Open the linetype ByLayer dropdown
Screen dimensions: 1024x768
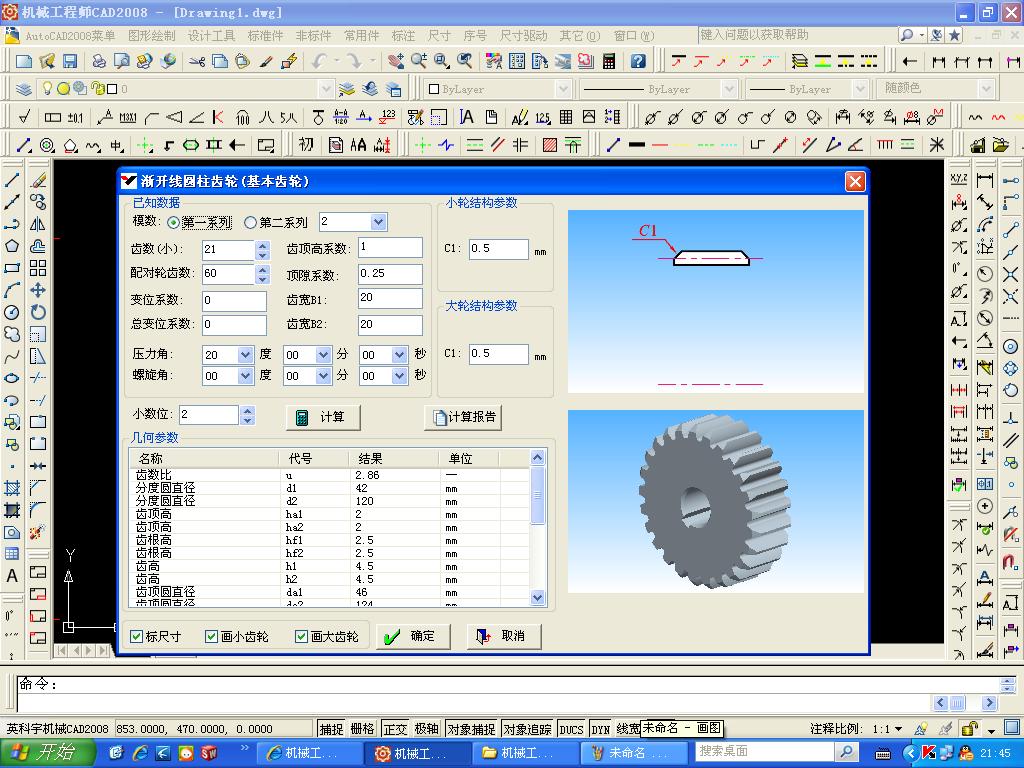(x=729, y=88)
